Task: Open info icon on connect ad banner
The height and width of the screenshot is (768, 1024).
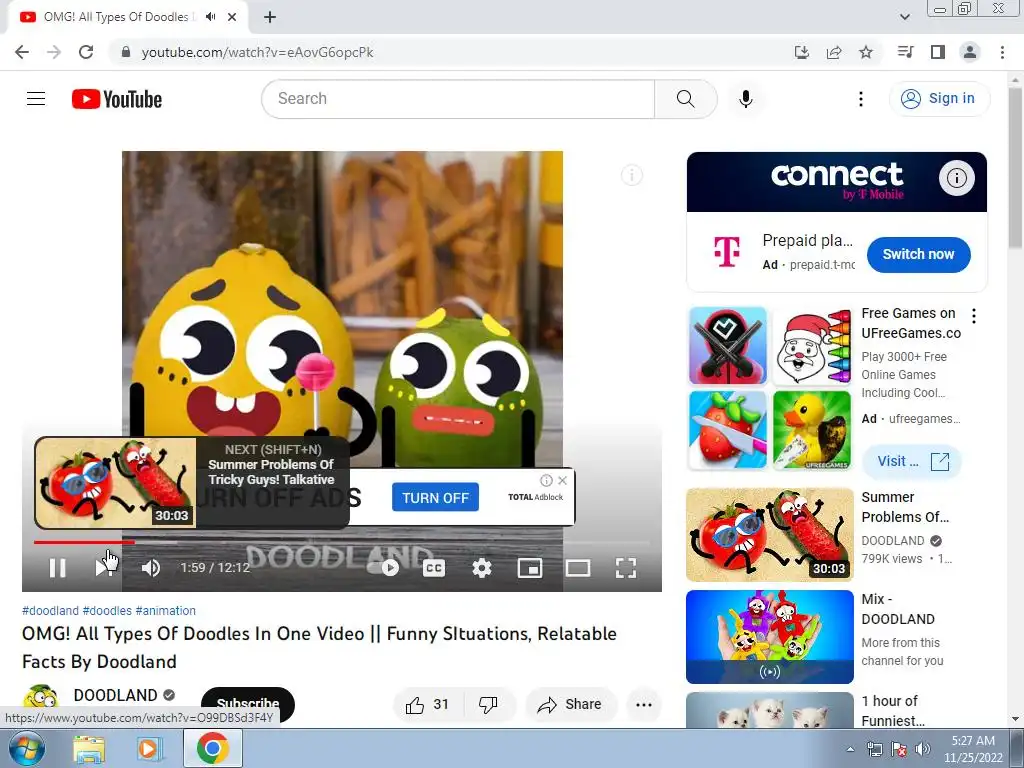Action: pyautogui.click(x=957, y=178)
